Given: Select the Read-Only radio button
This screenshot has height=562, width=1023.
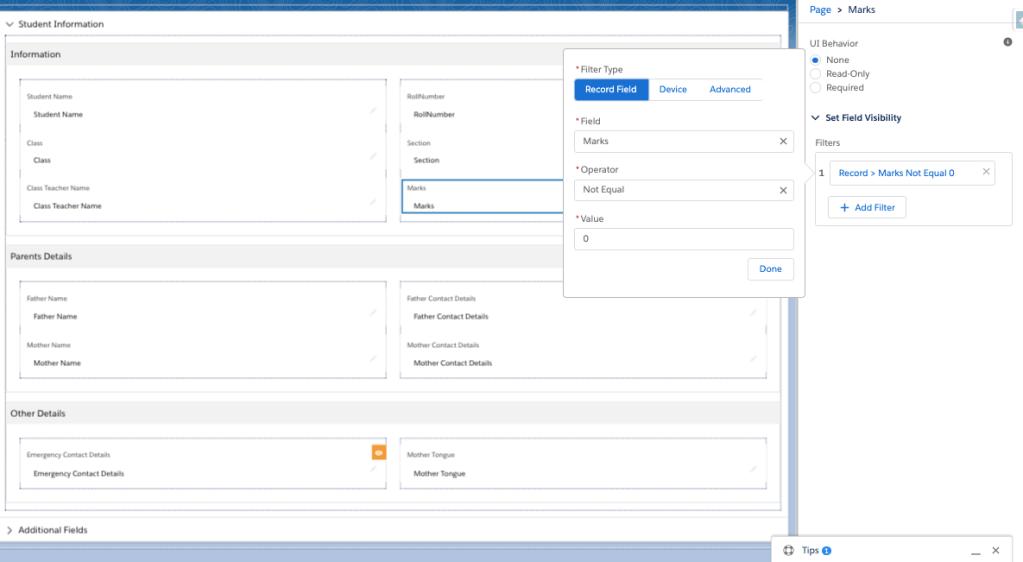Looking at the screenshot, I should click(x=816, y=74).
